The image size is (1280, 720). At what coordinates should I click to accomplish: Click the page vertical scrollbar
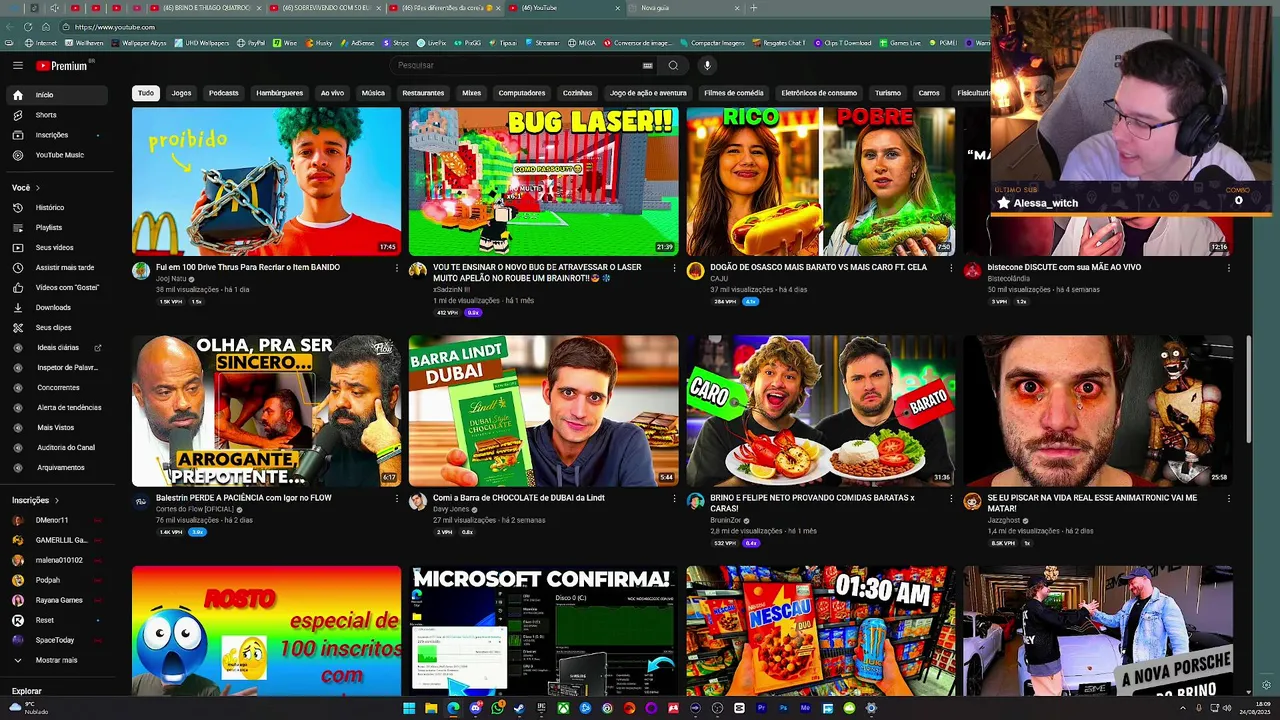tap(1249, 390)
